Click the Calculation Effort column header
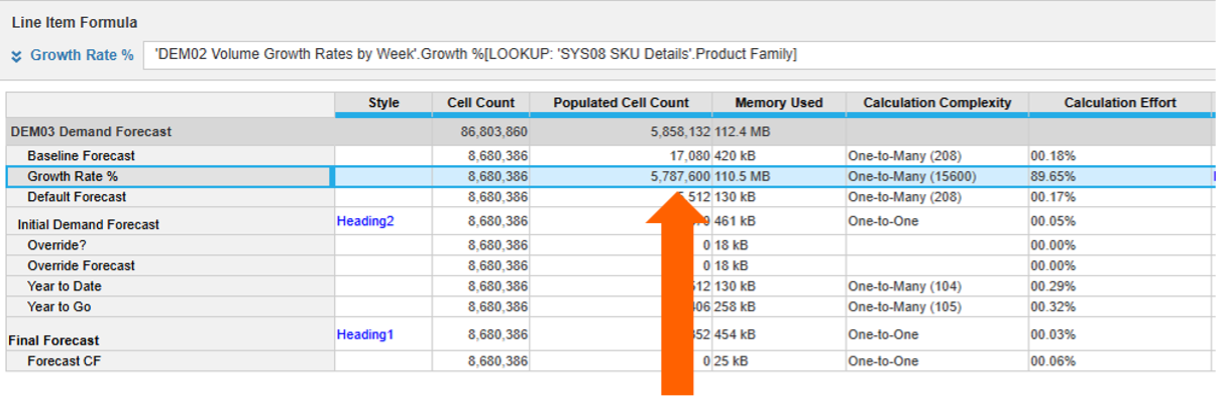Screen dimensions: 1224x402 click(1120, 102)
